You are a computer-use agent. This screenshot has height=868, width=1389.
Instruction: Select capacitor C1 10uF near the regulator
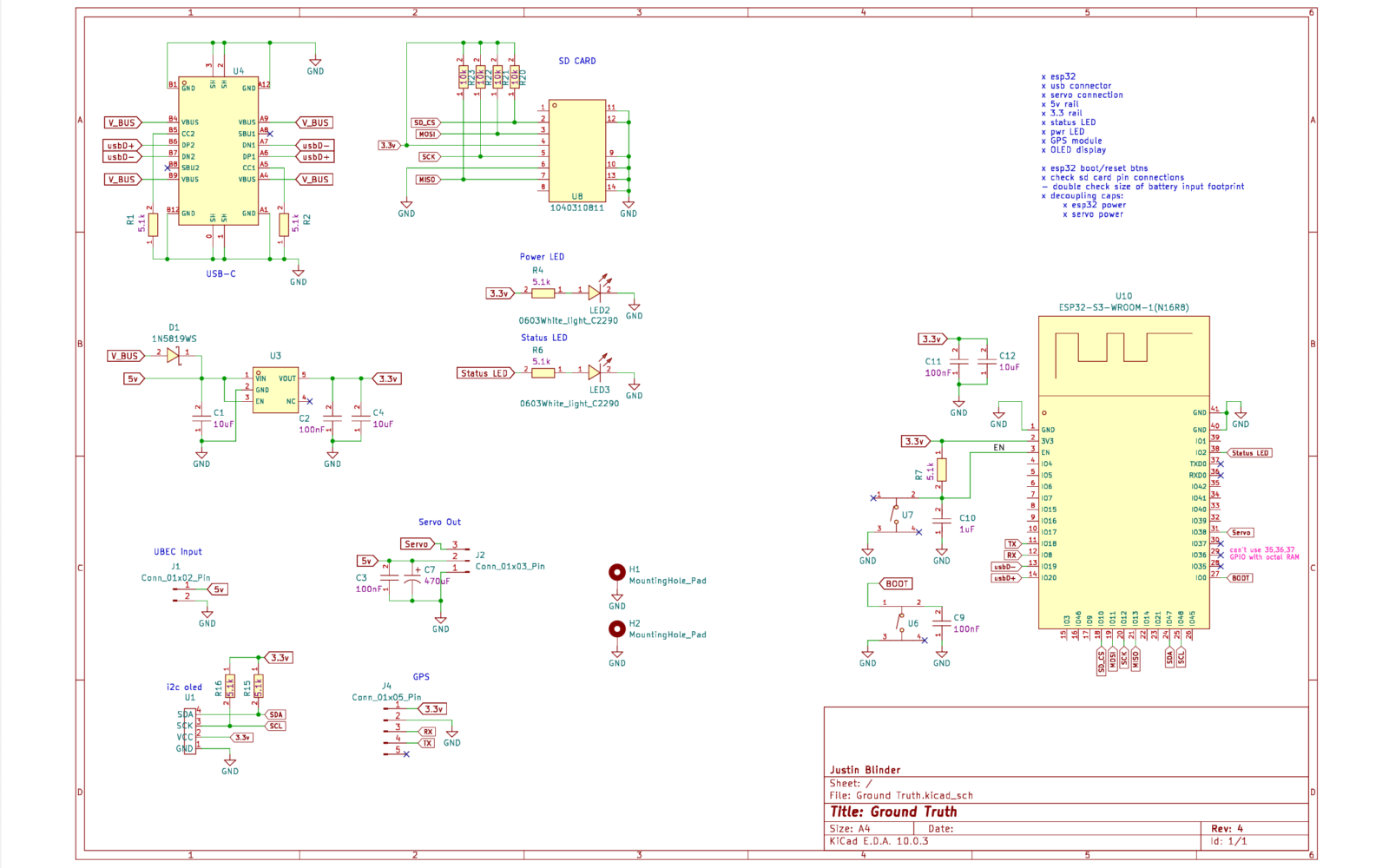pos(201,418)
